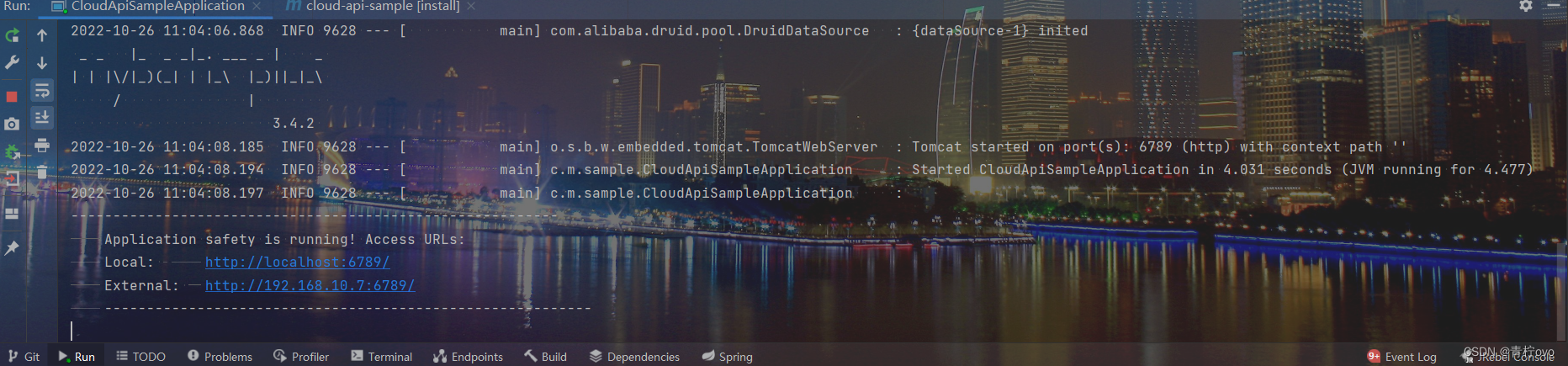
Task: Close the CloudApiSampleApplication tab
Action: [x=257, y=7]
